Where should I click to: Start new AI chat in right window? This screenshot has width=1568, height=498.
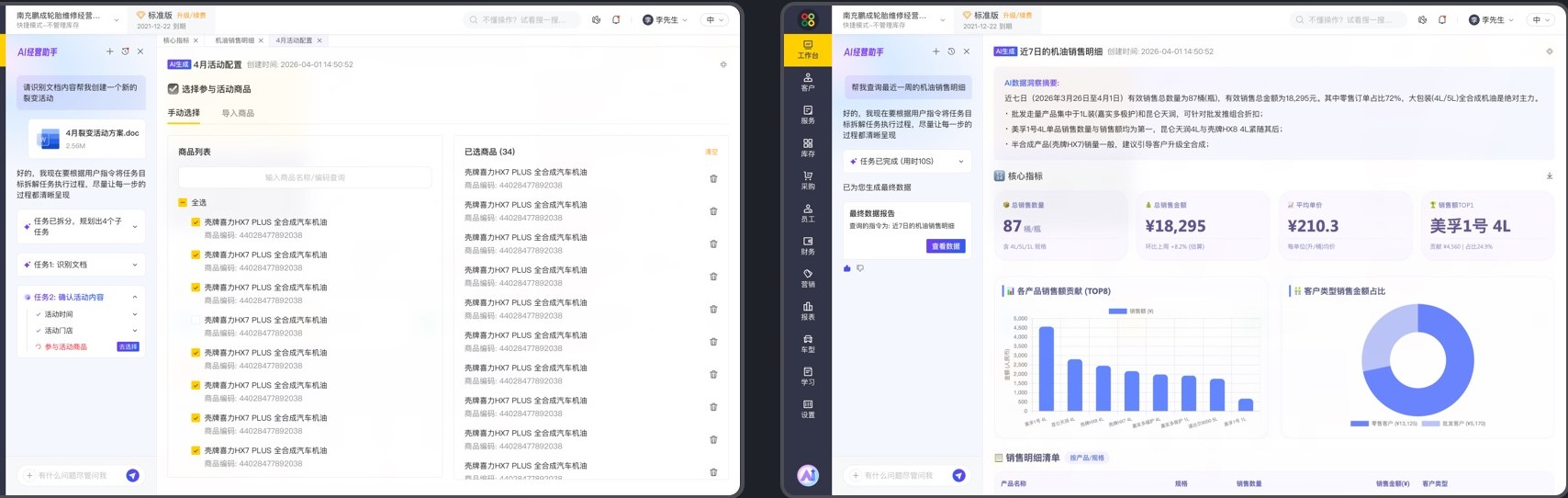click(935, 51)
